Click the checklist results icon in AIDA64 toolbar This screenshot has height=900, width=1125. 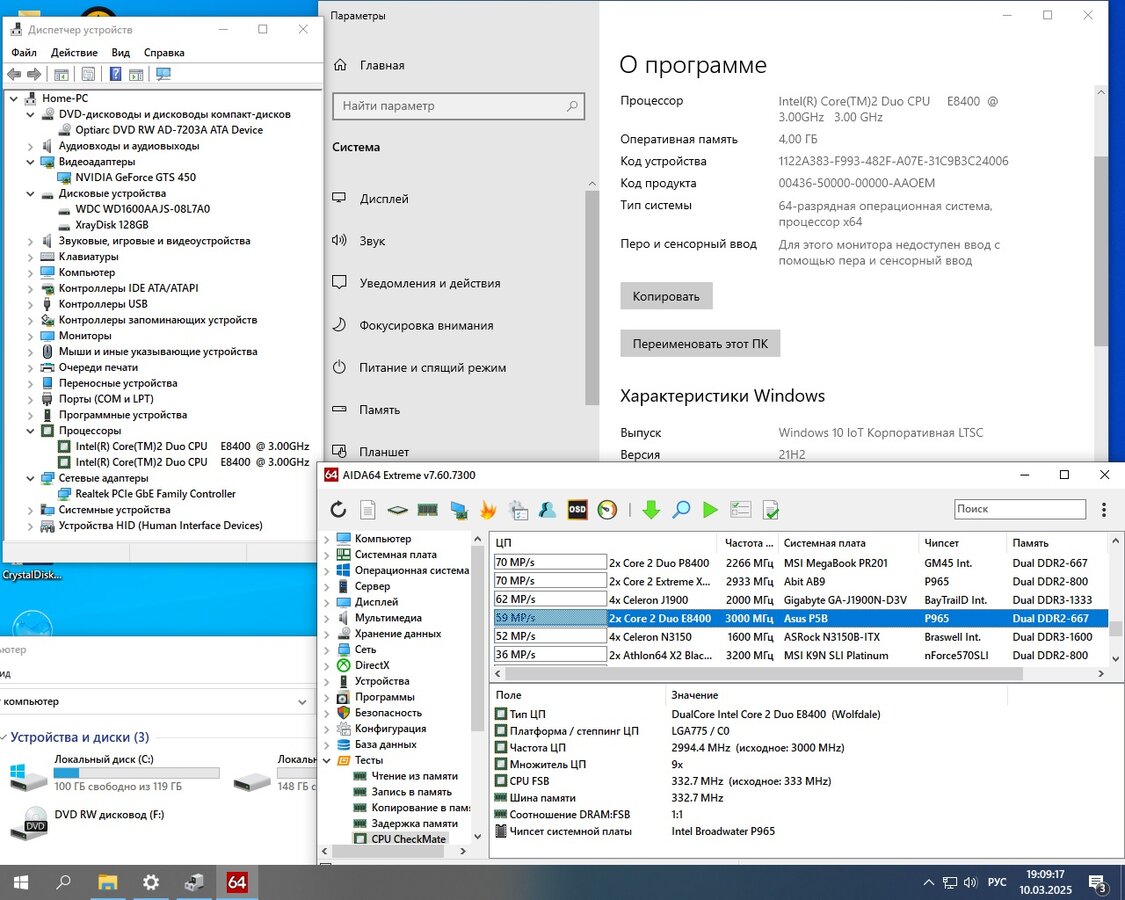pos(740,510)
